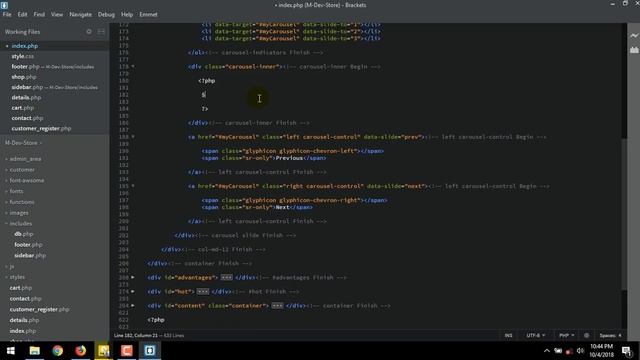
Task: Click Brackets app icon in title bar
Action: [x=4, y=5]
